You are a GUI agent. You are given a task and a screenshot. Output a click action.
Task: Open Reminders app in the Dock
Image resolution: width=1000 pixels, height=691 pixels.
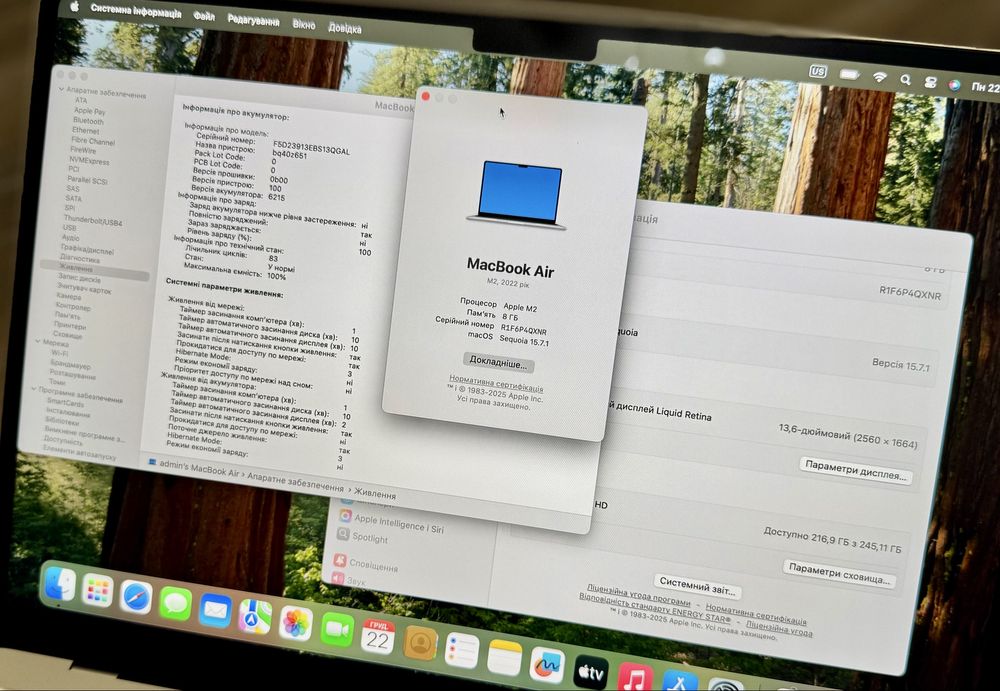(x=462, y=651)
